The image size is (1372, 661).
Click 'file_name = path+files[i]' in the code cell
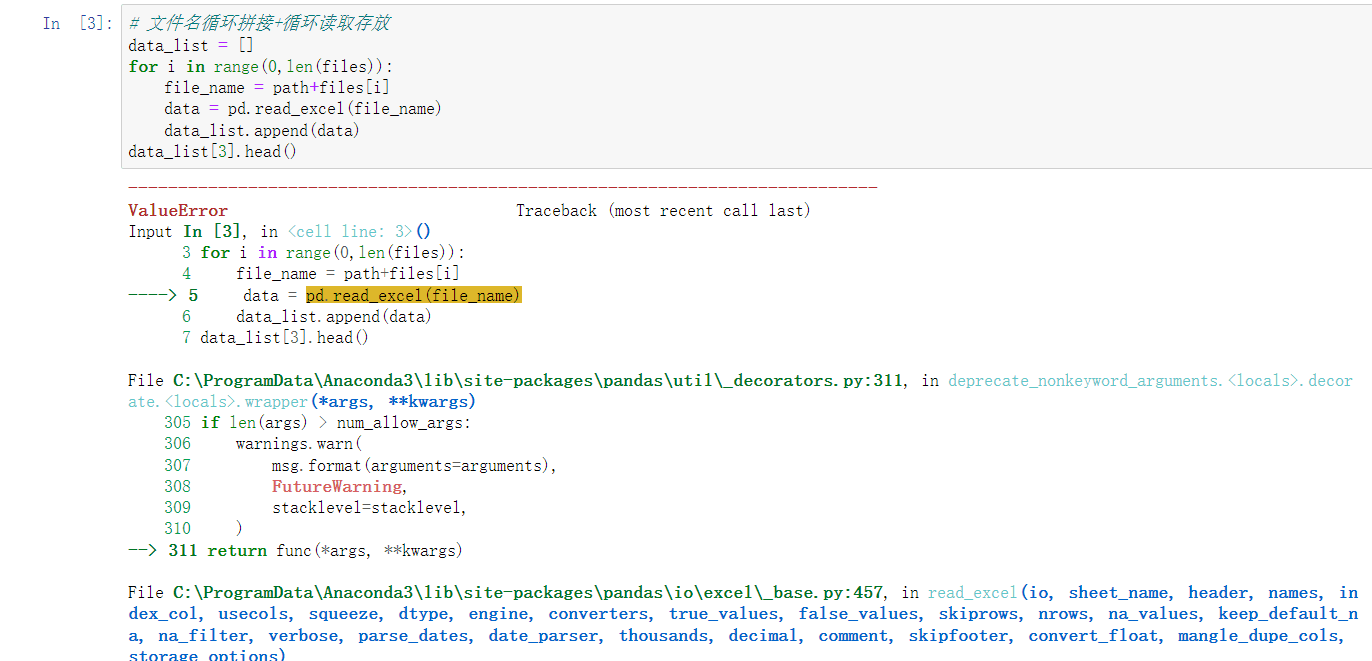click(277, 87)
